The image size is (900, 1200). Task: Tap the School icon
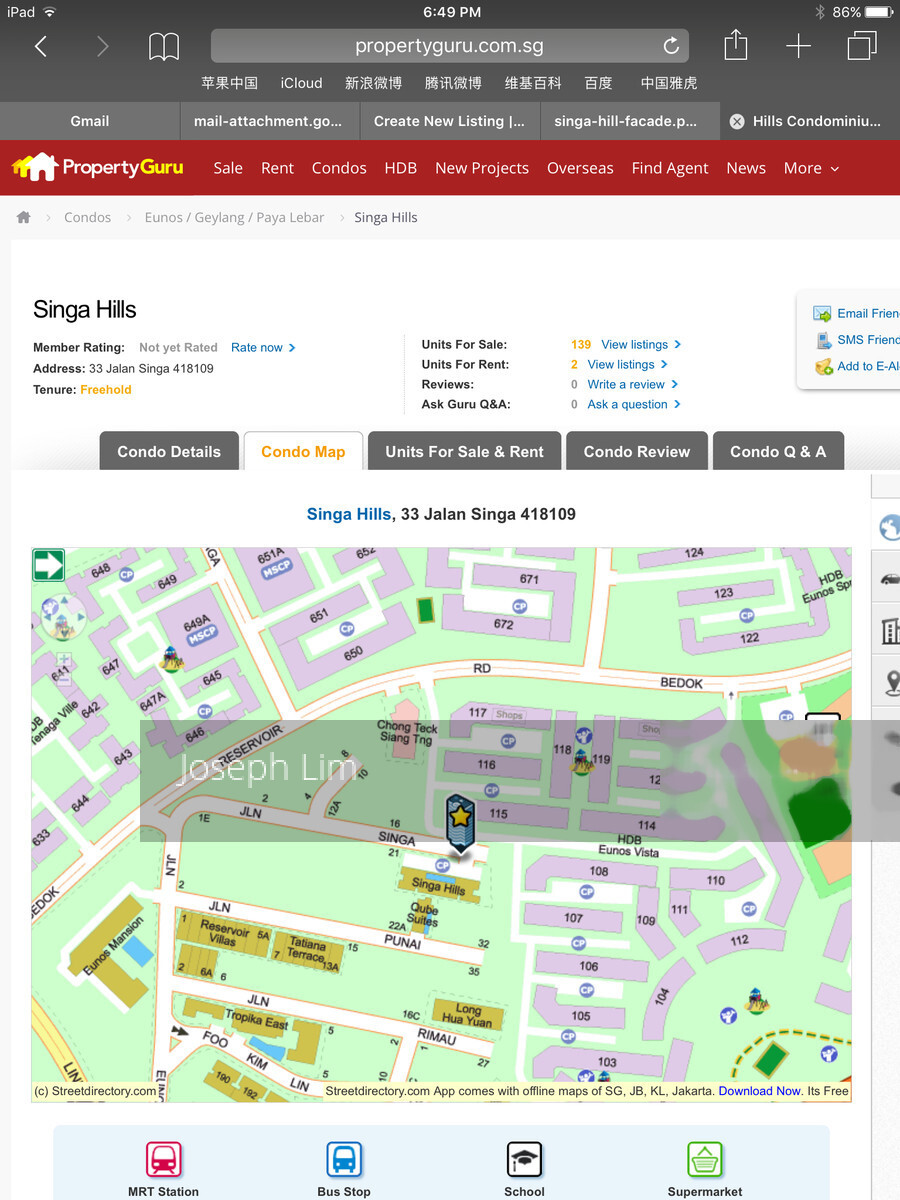click(524, 1160)
